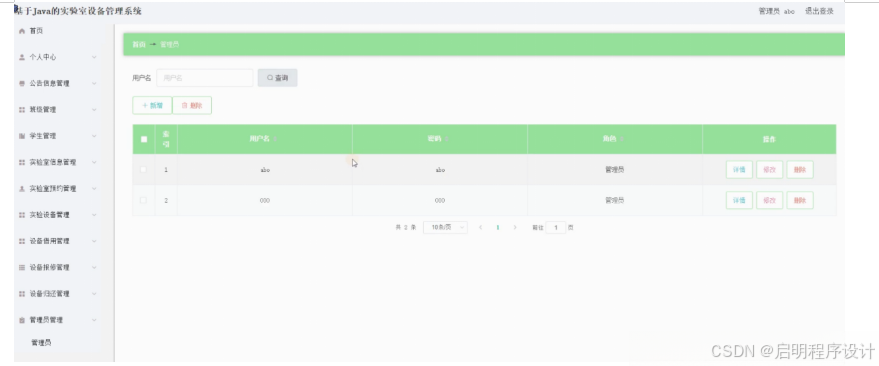Click the 首页 breadcrumb link

[x=138, y=44]
